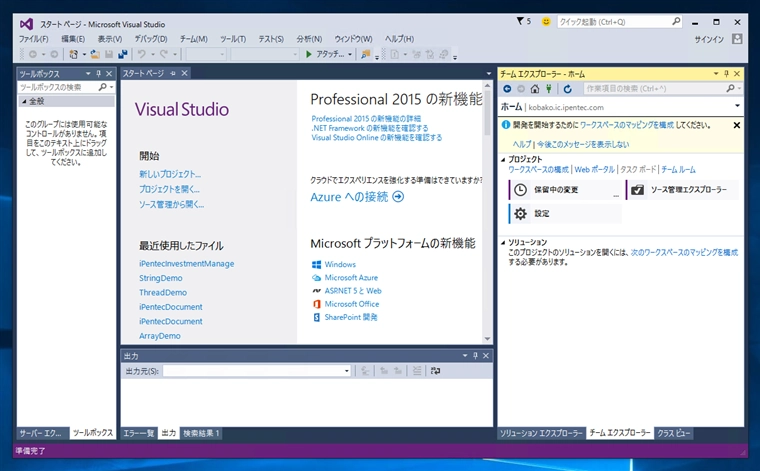Click the プロジェクトを開く... link
The width and height of the screenshot is (760, 471).
tap(169, 189)
